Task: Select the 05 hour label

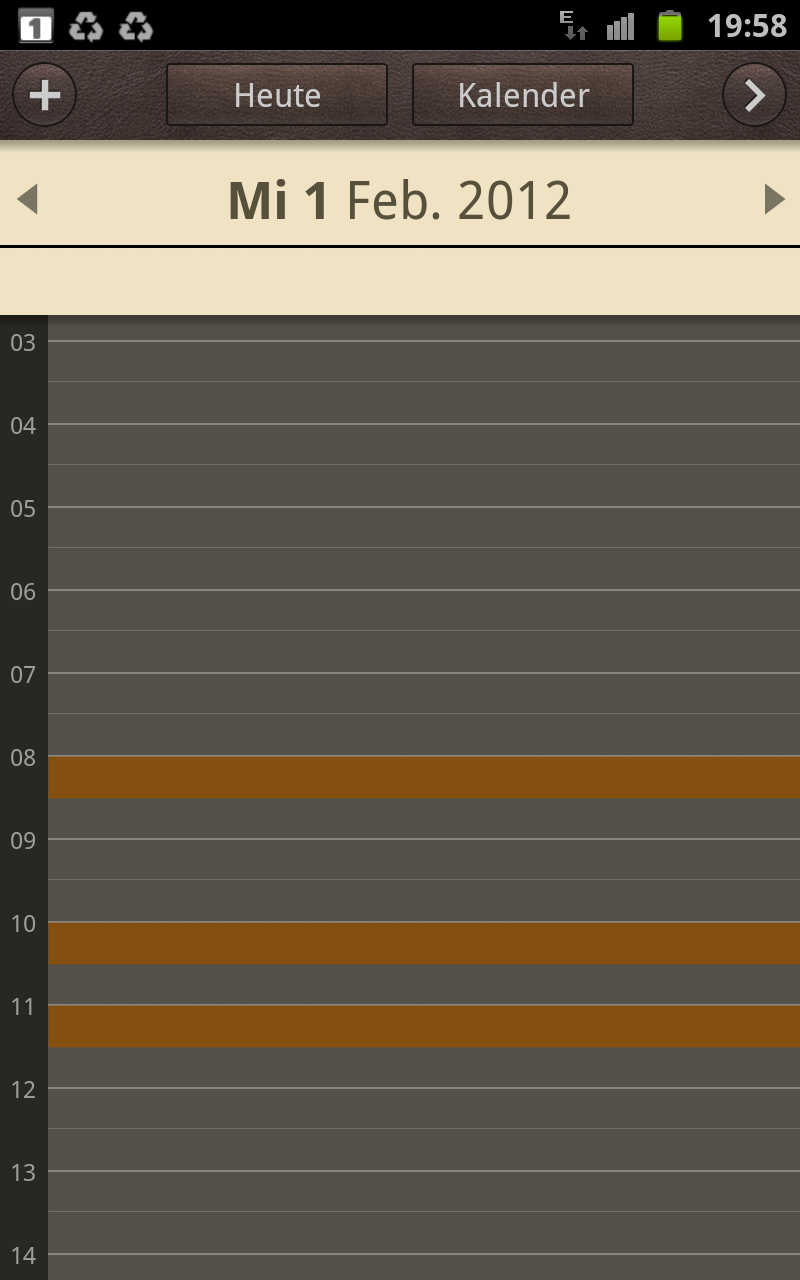Action: click(x=23, y=509)
